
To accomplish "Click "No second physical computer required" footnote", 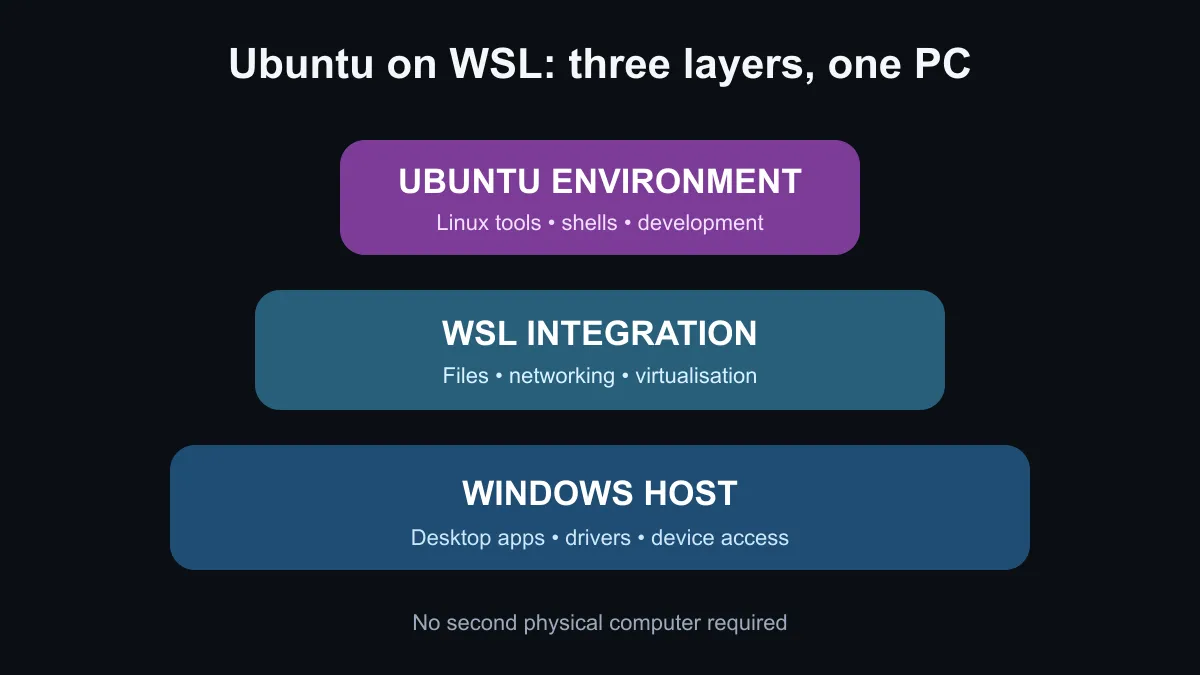I will click(600, 623).
